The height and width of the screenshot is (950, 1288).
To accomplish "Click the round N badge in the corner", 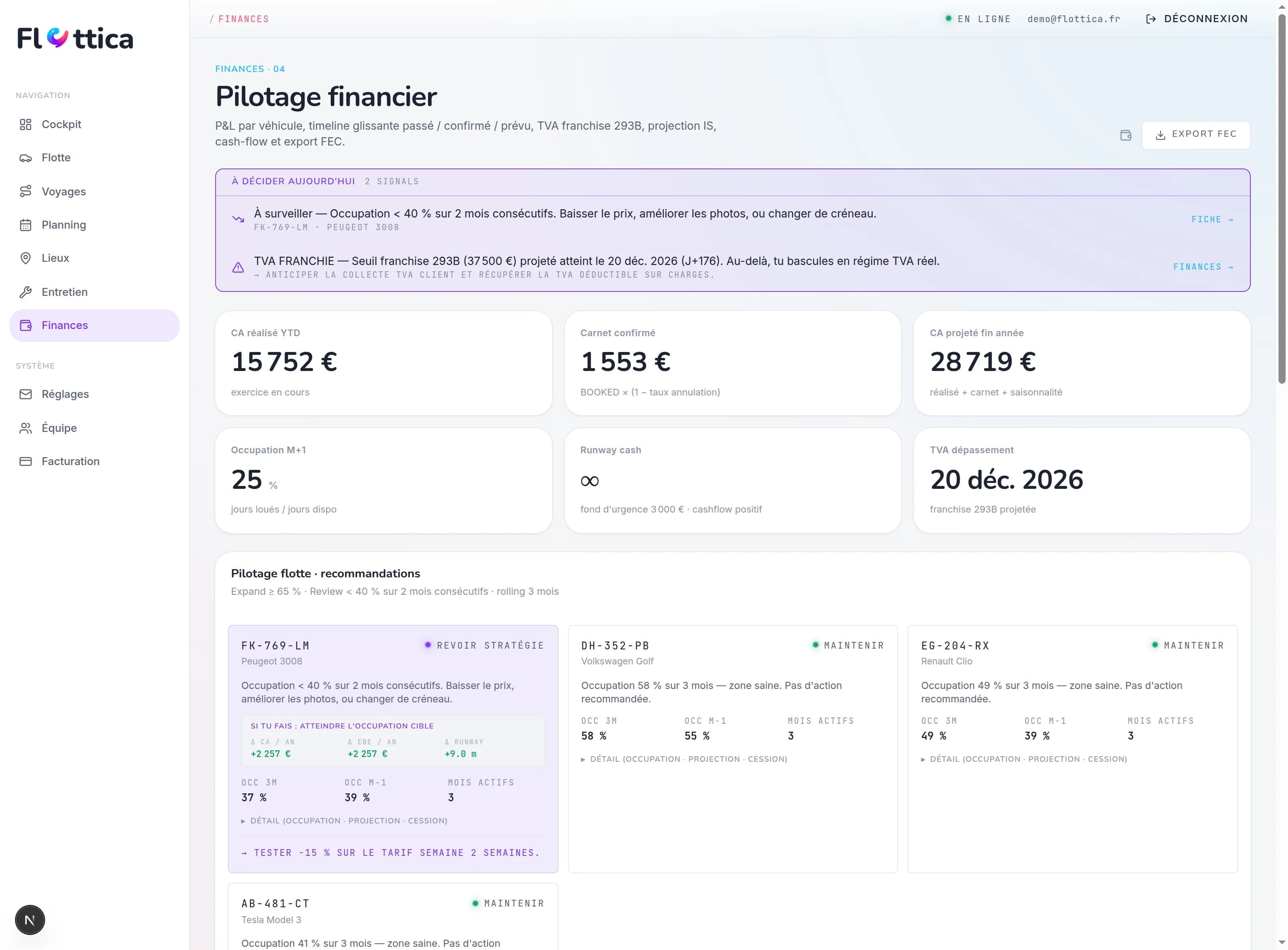I will 30,920.
